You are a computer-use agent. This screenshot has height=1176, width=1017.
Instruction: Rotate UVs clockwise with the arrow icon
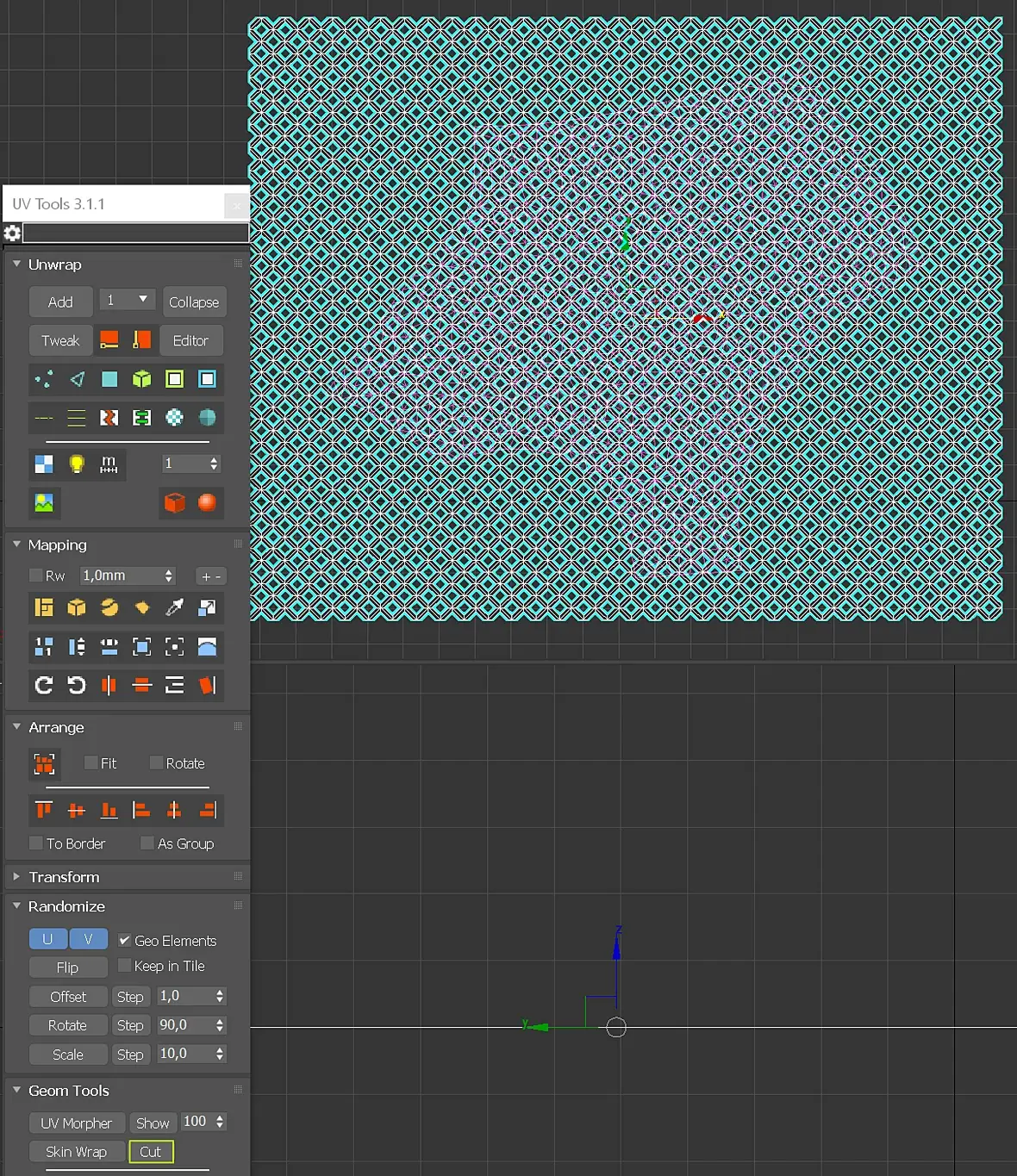pyautogui.click(x=44, y=685)
